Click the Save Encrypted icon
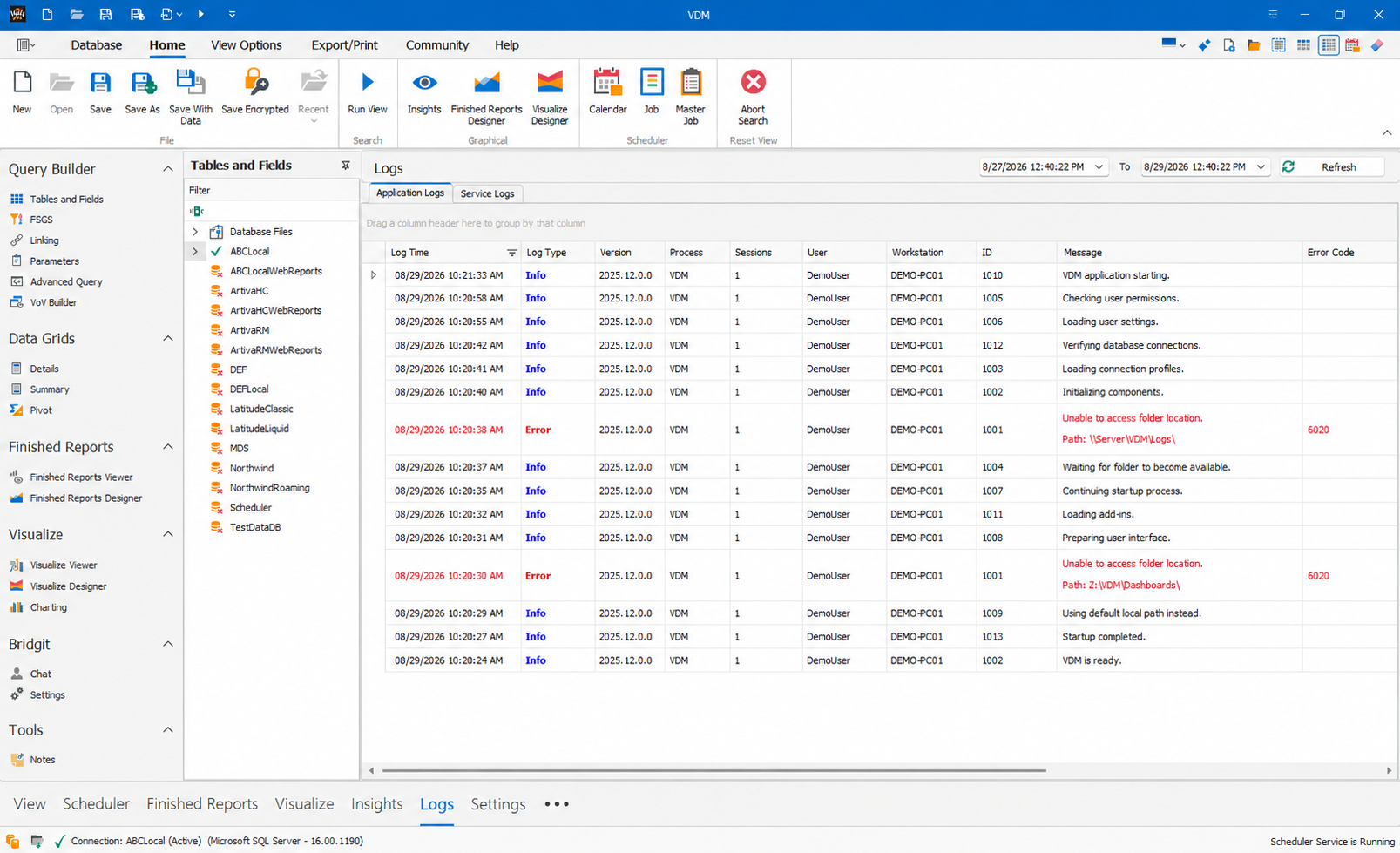The image size is (1400, 853). click(255, 91)
